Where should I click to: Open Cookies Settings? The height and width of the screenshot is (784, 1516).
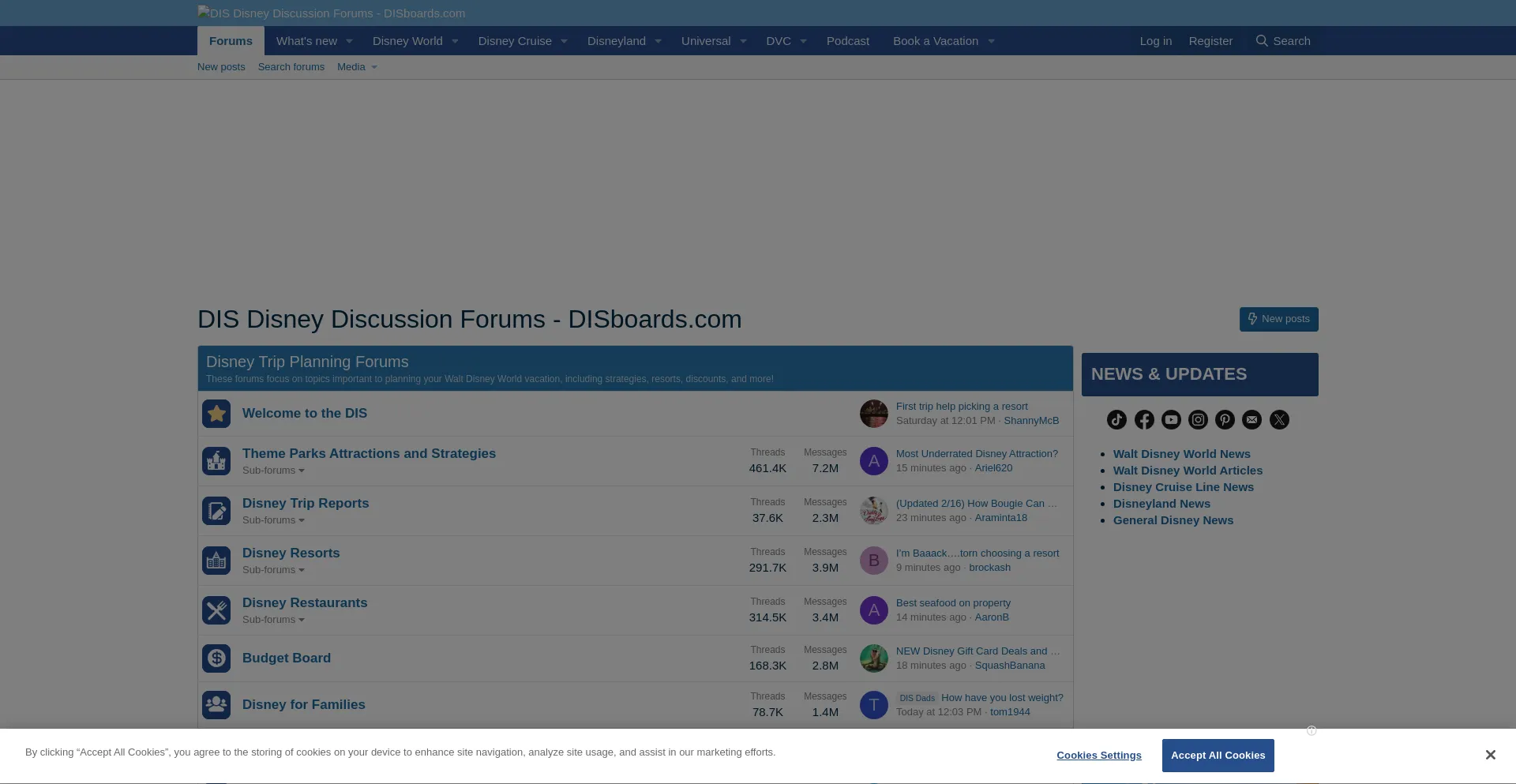[1099, 756]
